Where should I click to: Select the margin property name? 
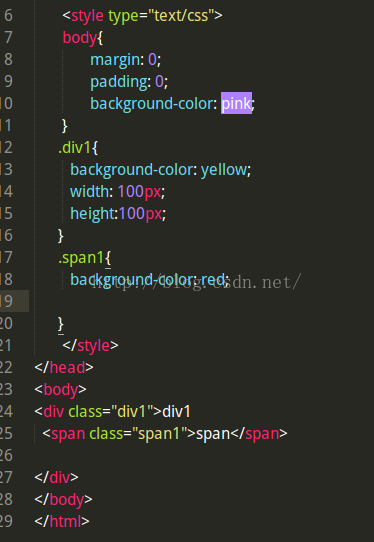[115, 60]
